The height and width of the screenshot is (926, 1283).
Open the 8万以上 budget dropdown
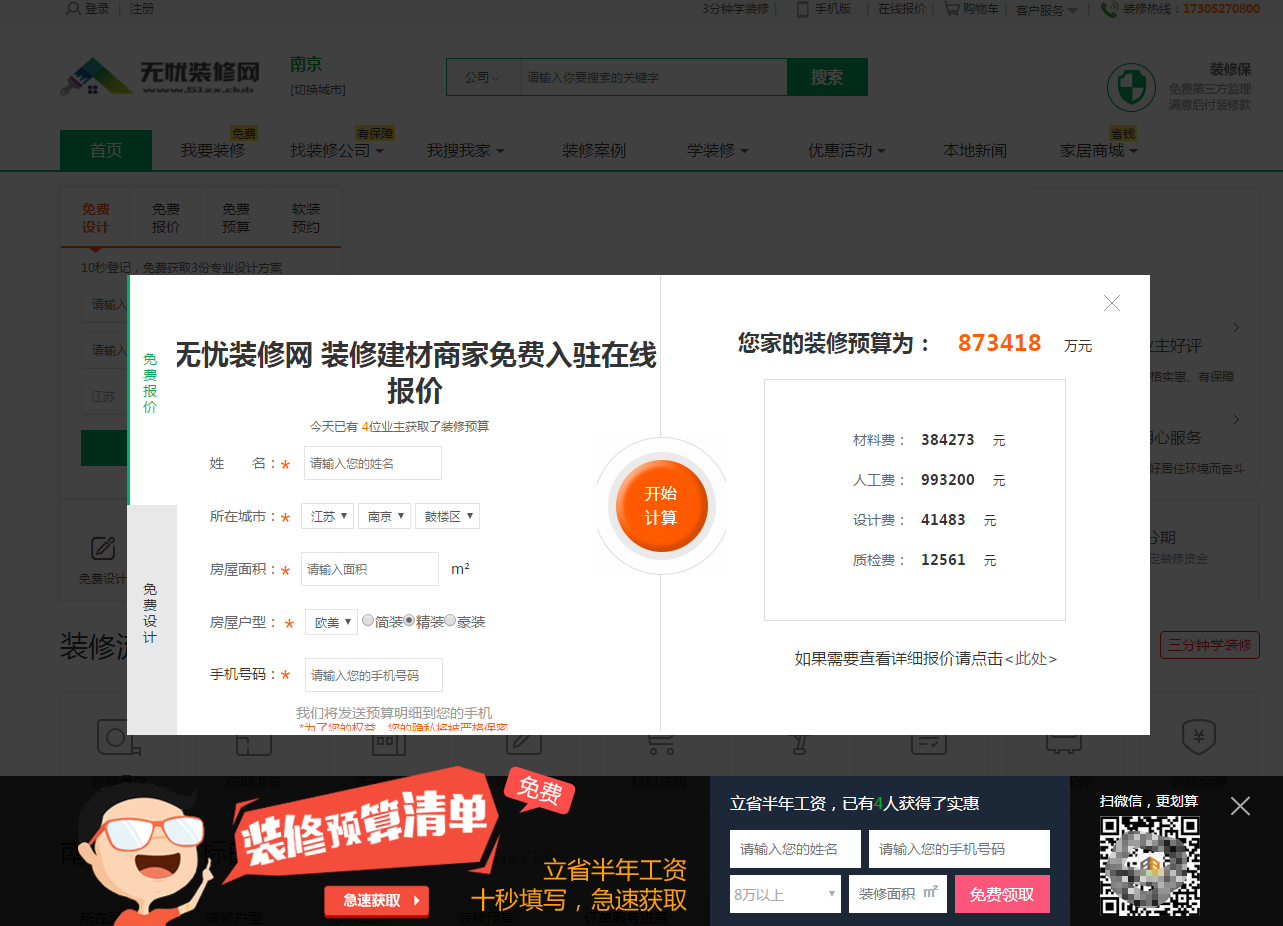[x=785, y=894]
